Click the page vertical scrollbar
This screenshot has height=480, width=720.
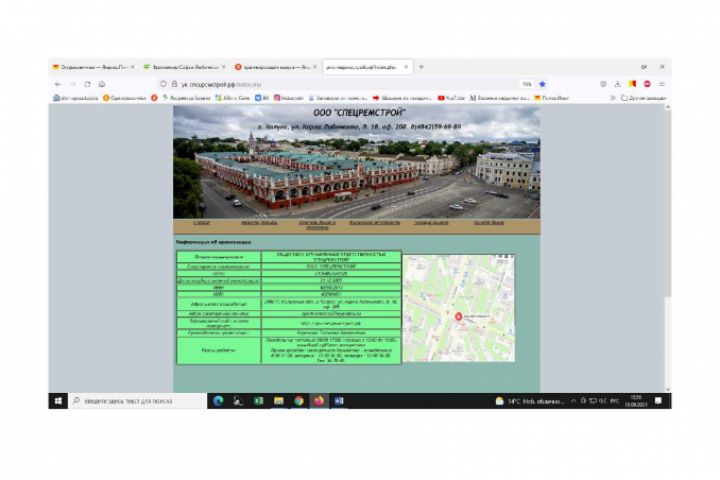[x=668, y=250]
